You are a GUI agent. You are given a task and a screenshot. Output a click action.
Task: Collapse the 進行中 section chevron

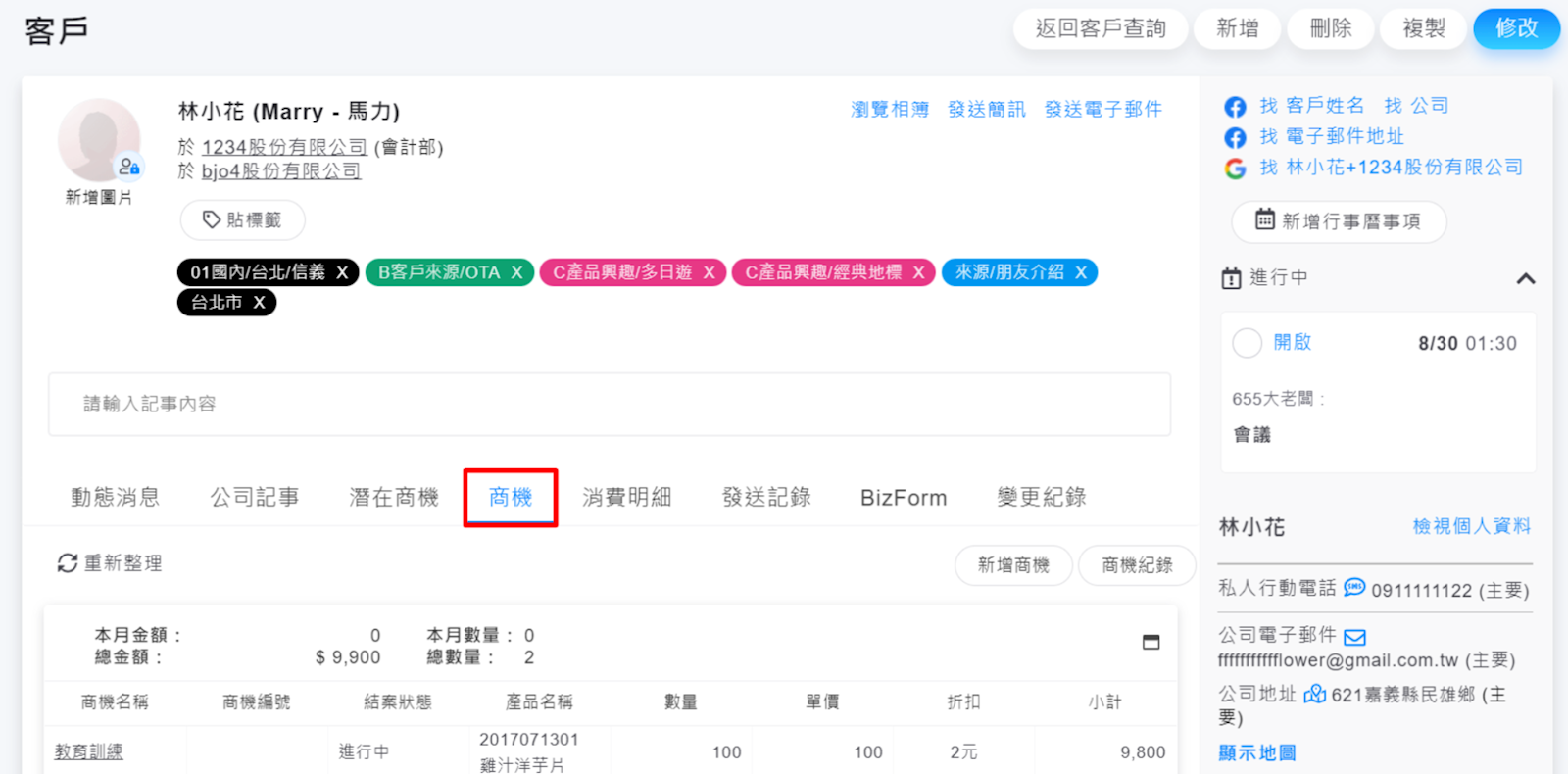[x=1525, y=279]
